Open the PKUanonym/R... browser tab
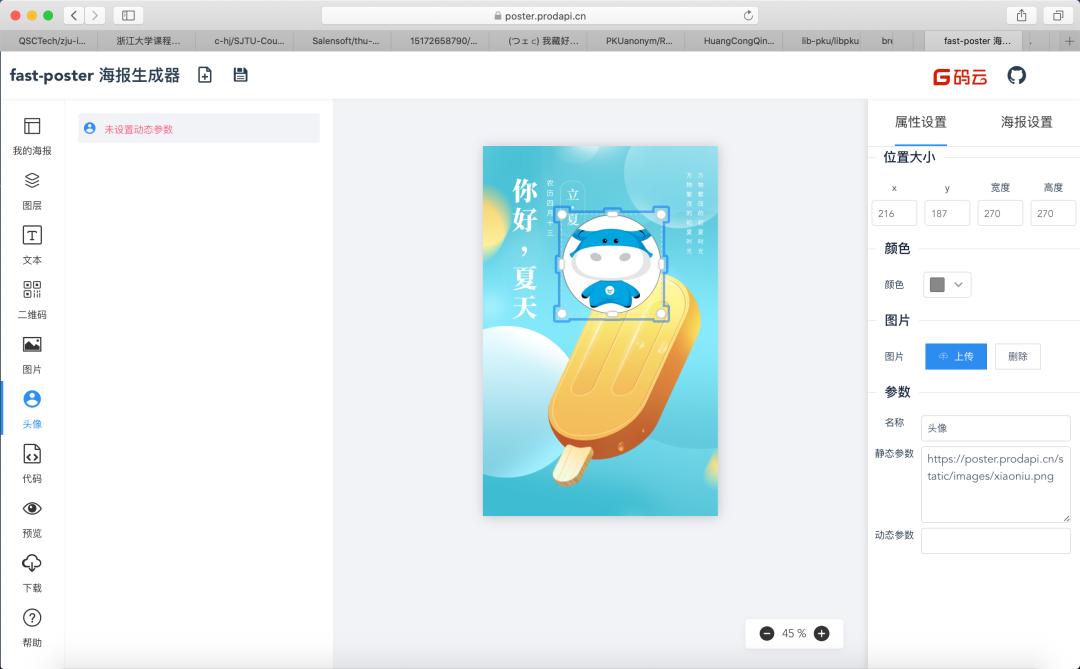This screenshot has height=669, width=1080. 638,41
